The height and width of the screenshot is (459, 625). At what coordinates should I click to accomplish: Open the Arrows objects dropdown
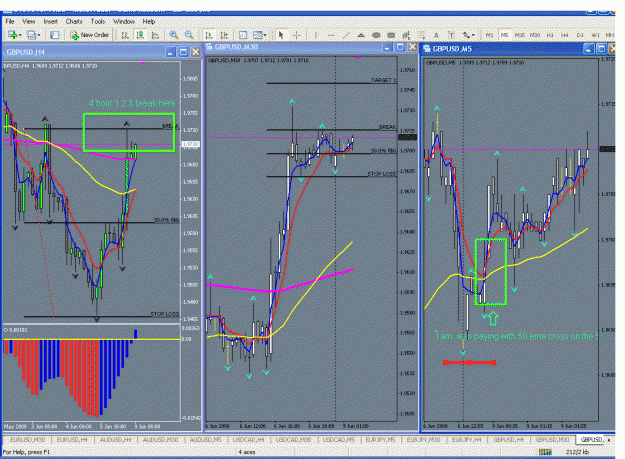[468, 35]
